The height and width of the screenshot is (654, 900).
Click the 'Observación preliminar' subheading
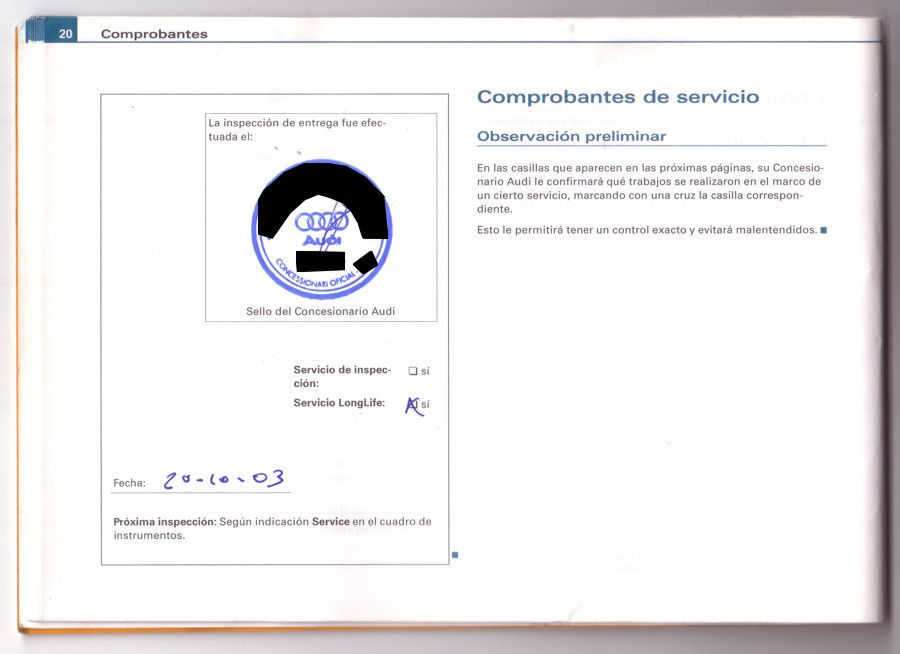[x=571, y=136]
